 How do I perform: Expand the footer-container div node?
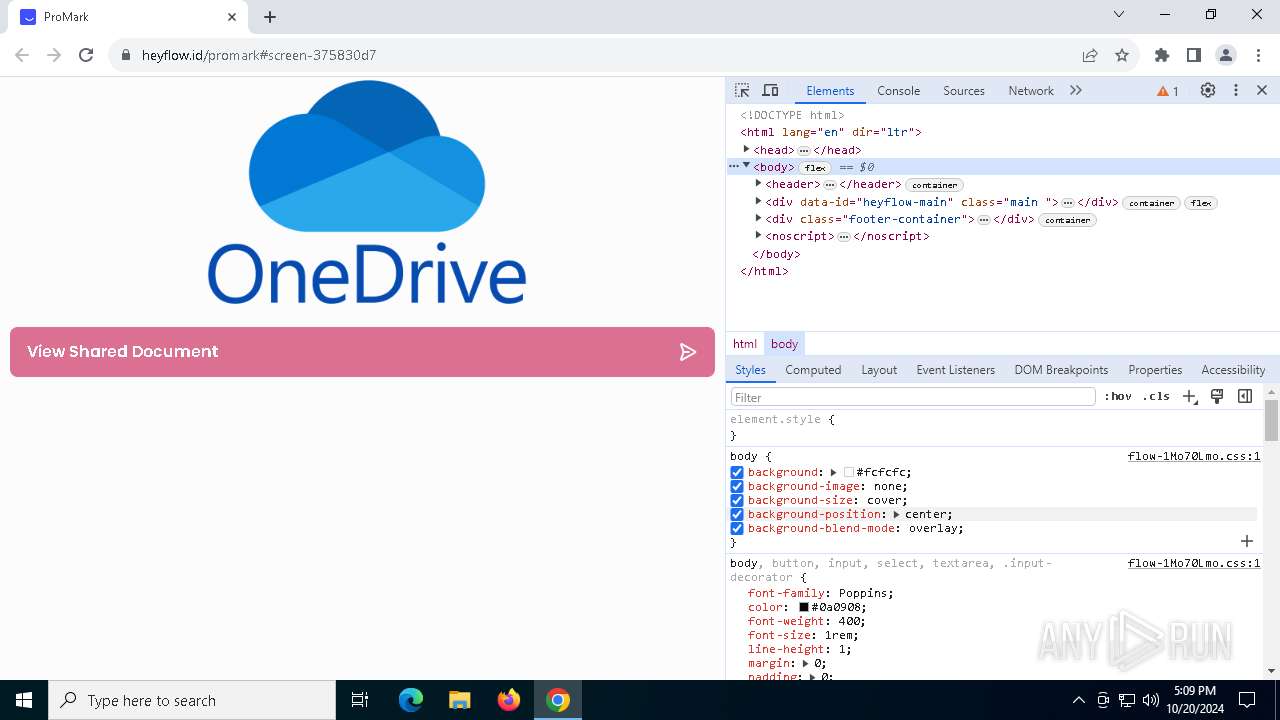(758, 219)
